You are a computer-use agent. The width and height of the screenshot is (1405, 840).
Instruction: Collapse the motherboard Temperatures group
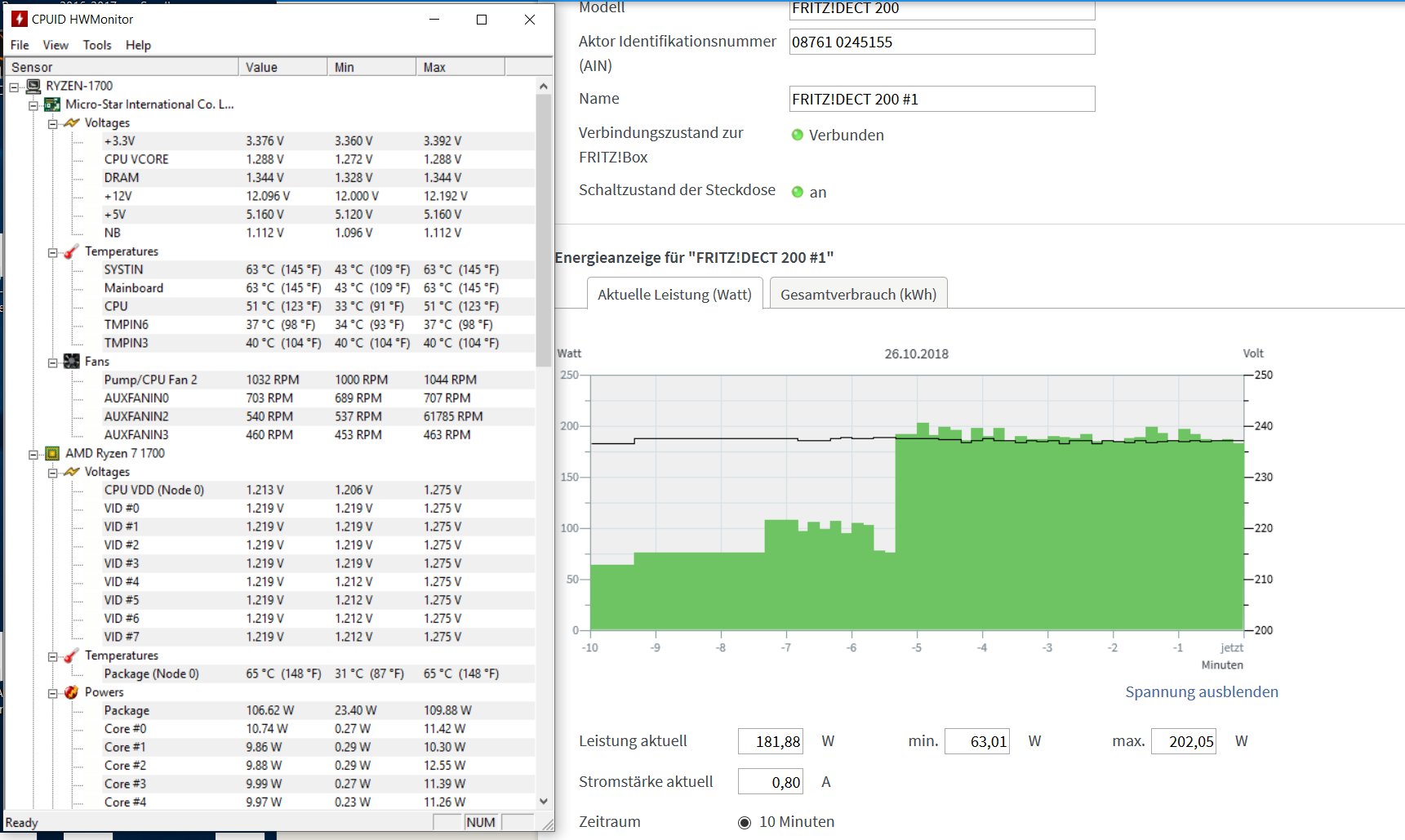coord(53,252)
